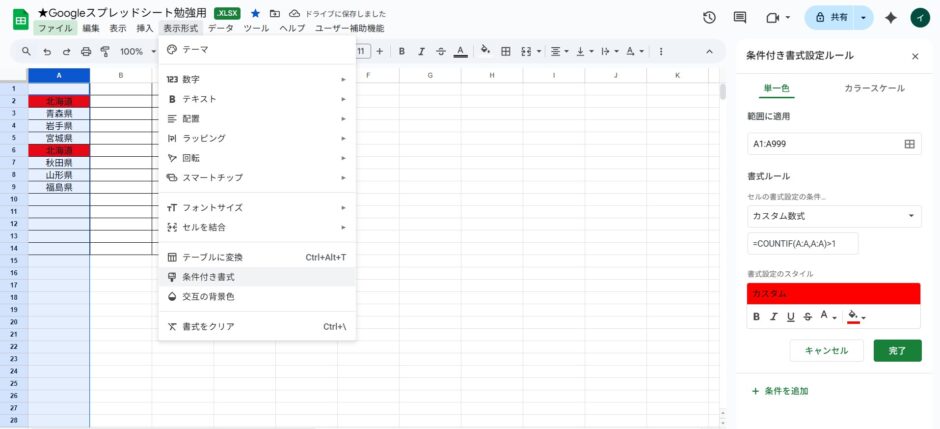Click the print icon in toolbar
The width and height of the screenshot is (940, 429).
[x=86, y=51]
